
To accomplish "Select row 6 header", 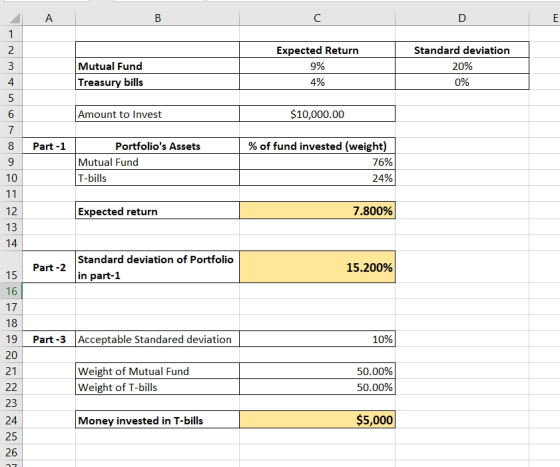I will click(x=11, y=114).
